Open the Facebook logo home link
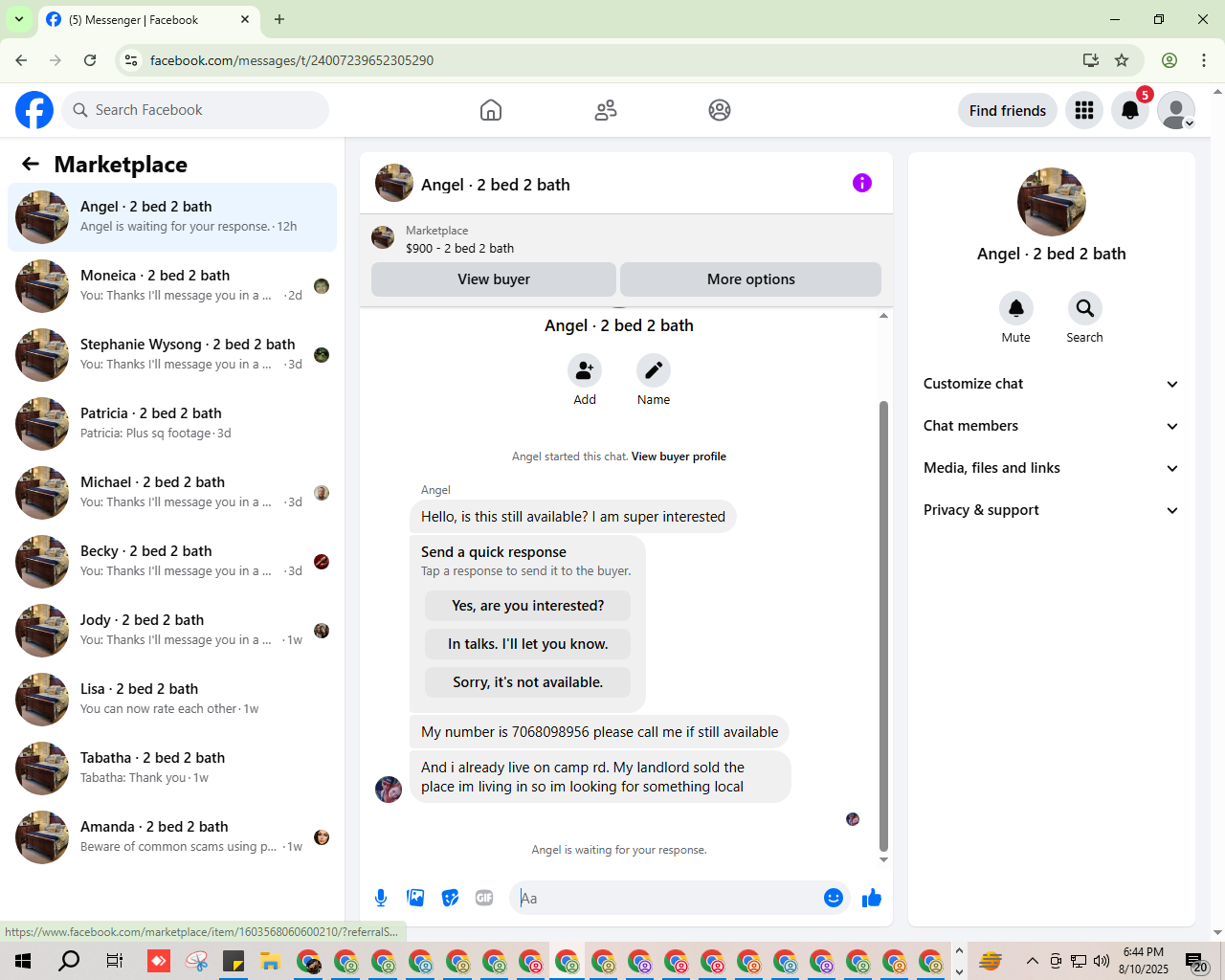Screen dimensions: 1225x980 (34, 110)
